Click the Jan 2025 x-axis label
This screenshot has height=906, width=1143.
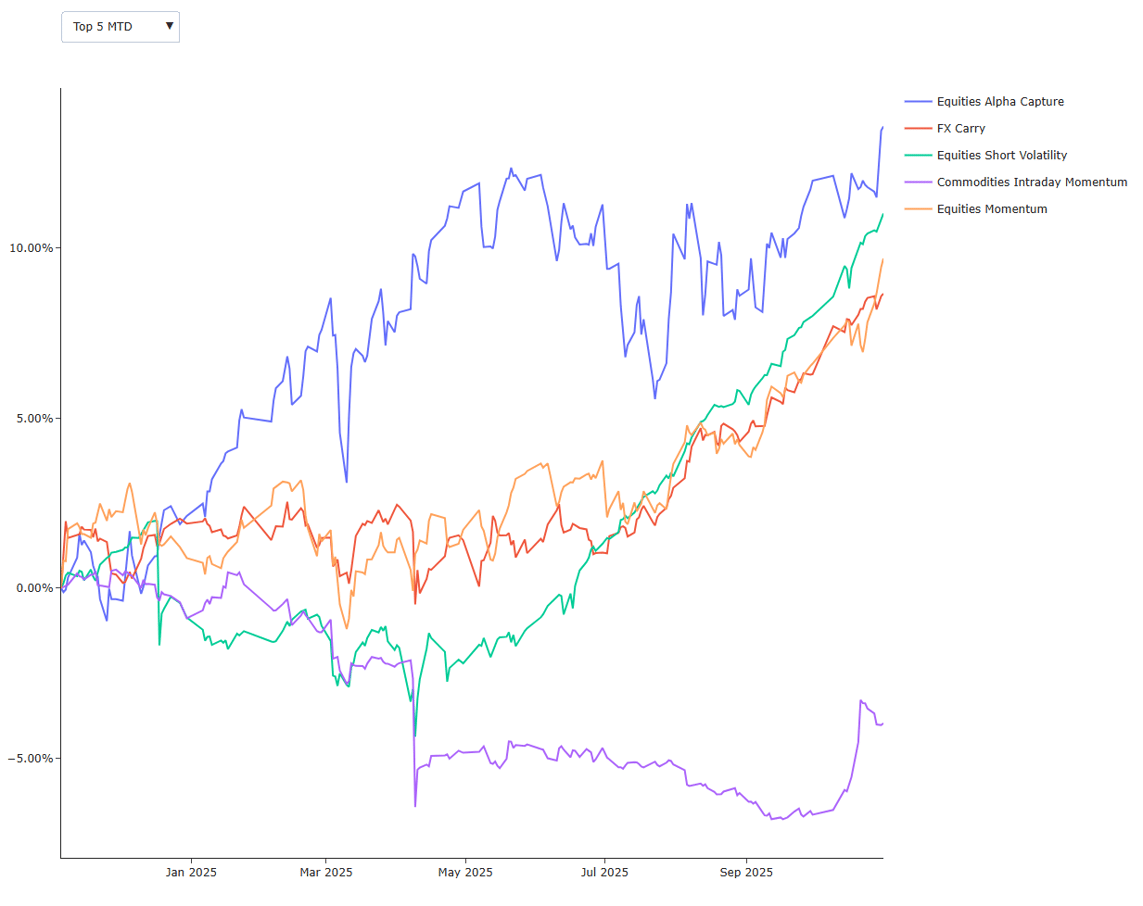(x=190, y=872)
